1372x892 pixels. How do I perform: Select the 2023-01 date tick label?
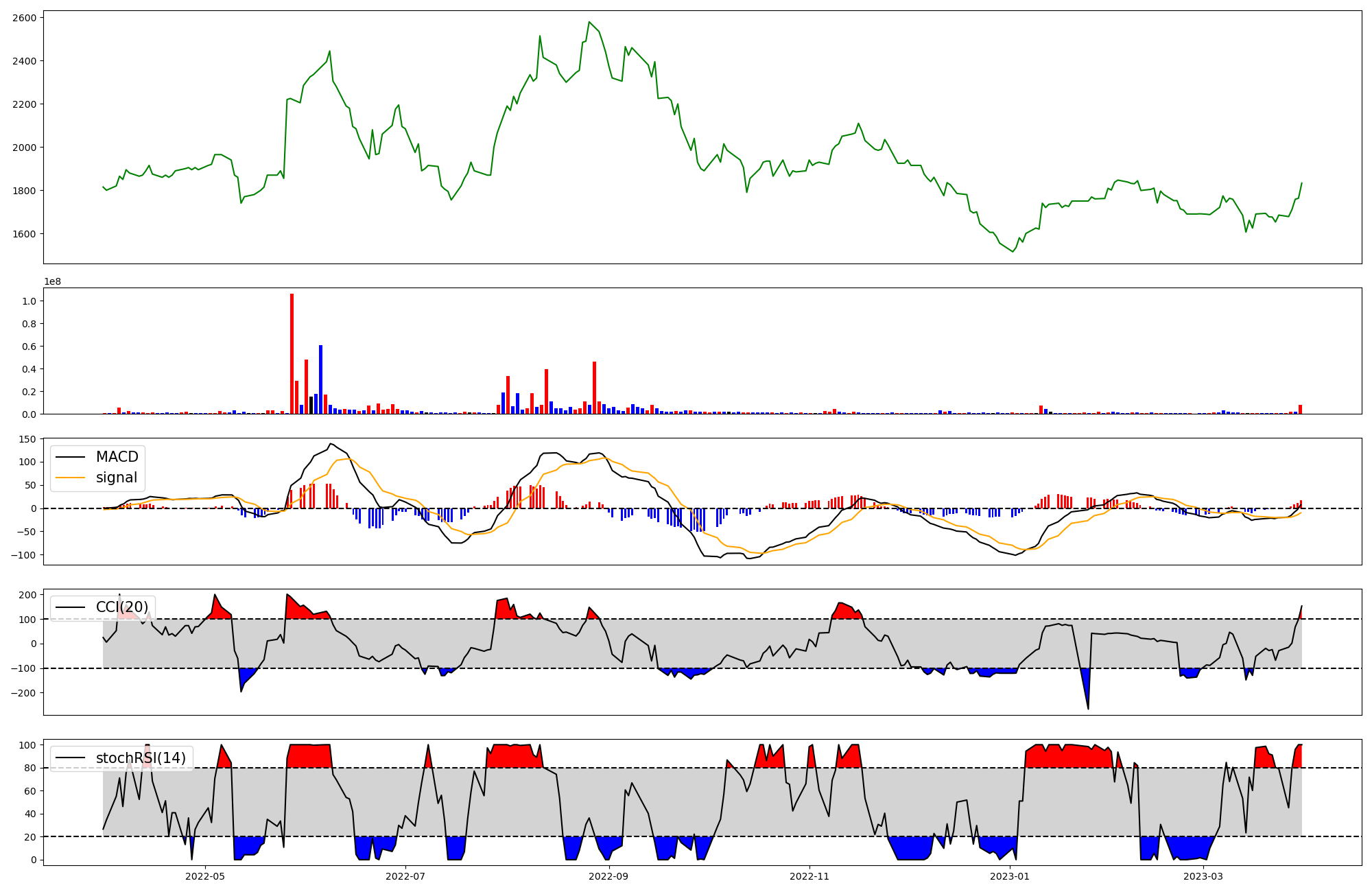(1010, 876)
